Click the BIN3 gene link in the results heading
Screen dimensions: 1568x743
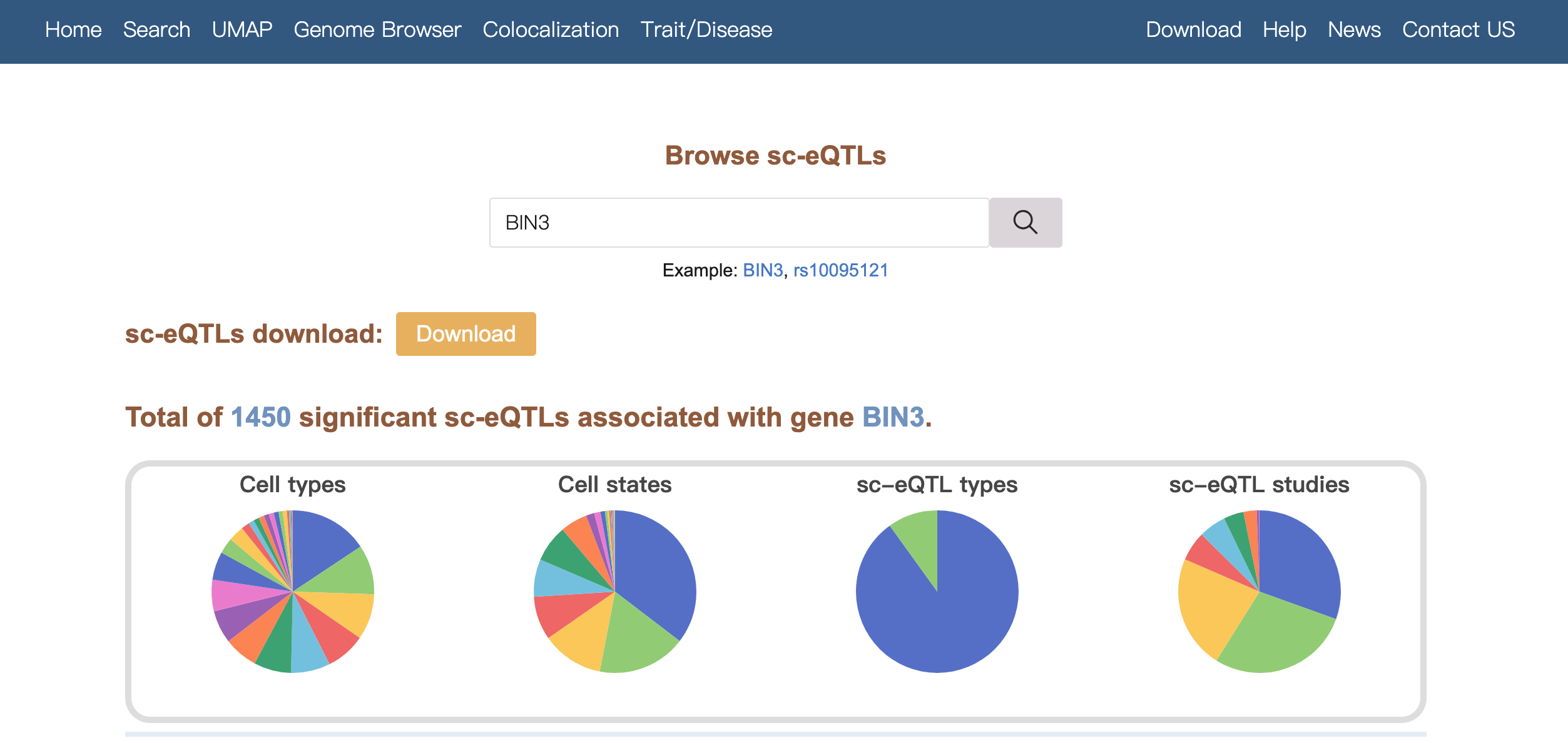(x=893, y=417)
